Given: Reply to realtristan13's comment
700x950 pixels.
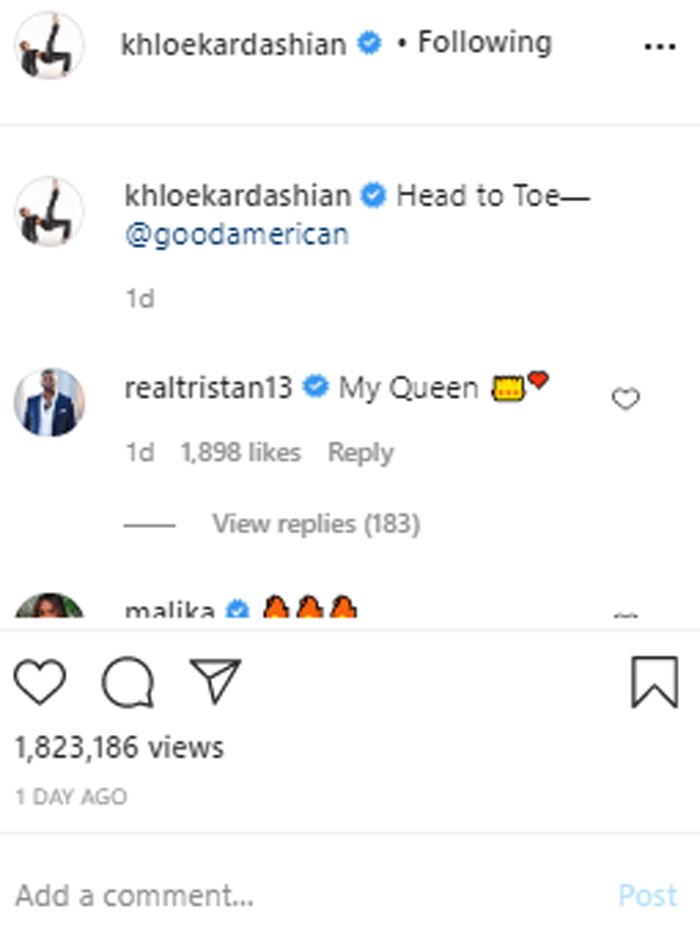Looking at the screenshot, I should [360, 452].
